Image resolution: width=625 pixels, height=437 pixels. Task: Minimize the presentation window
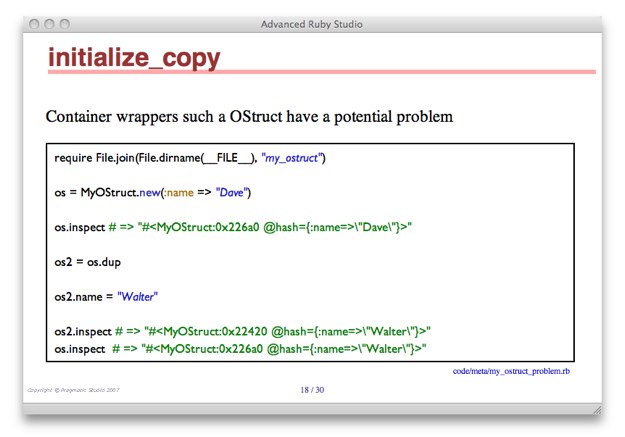coord(50,23)
